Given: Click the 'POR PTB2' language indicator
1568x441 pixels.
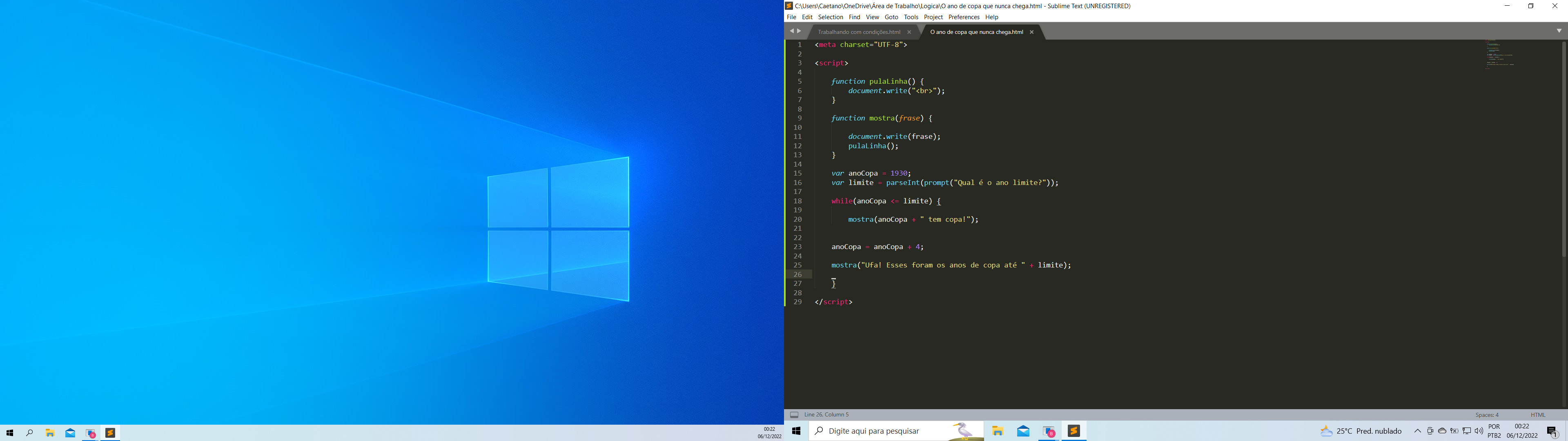Looking at the screenshot, I should point(1494,431).
